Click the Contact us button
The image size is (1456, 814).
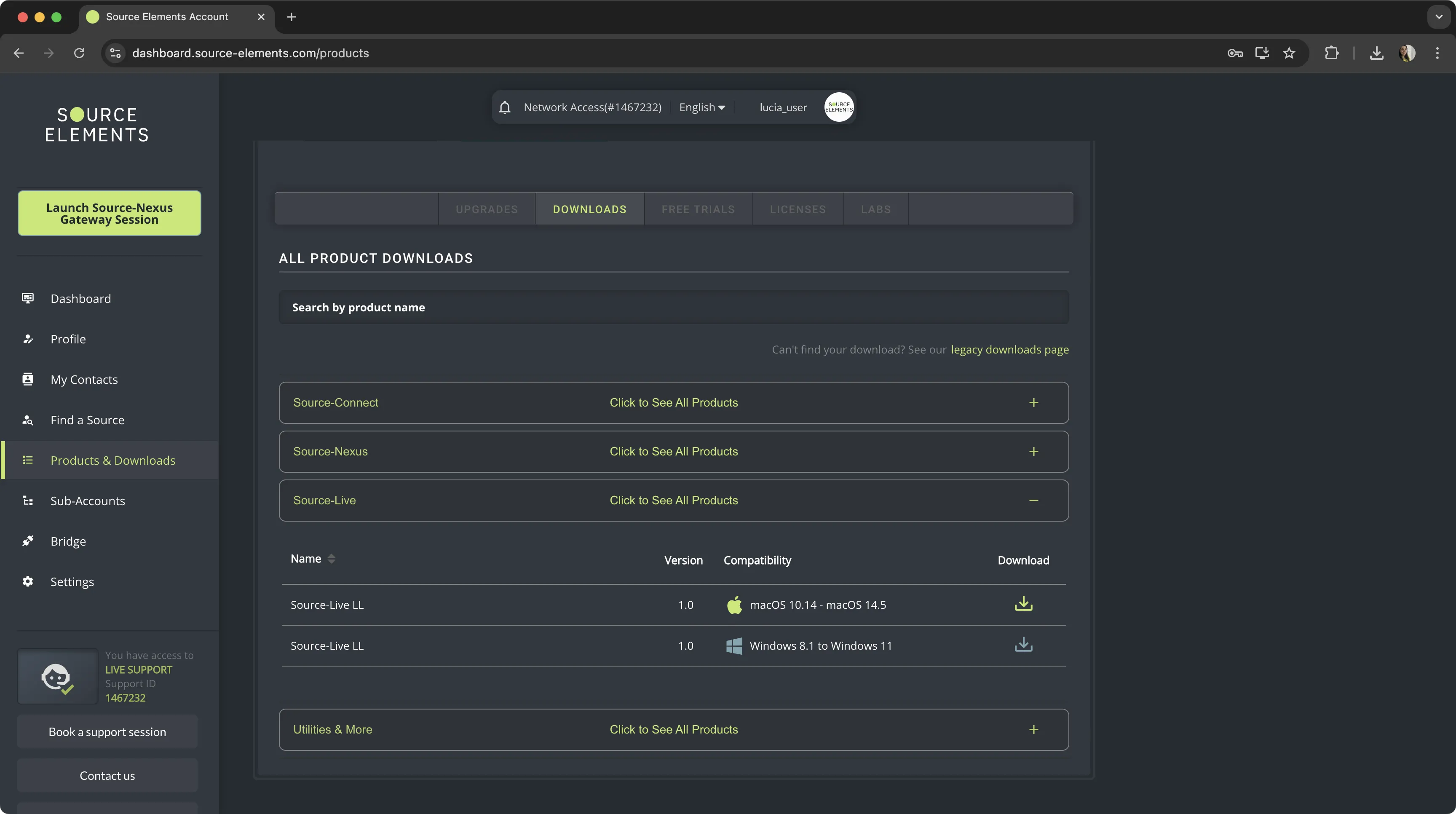107,776
